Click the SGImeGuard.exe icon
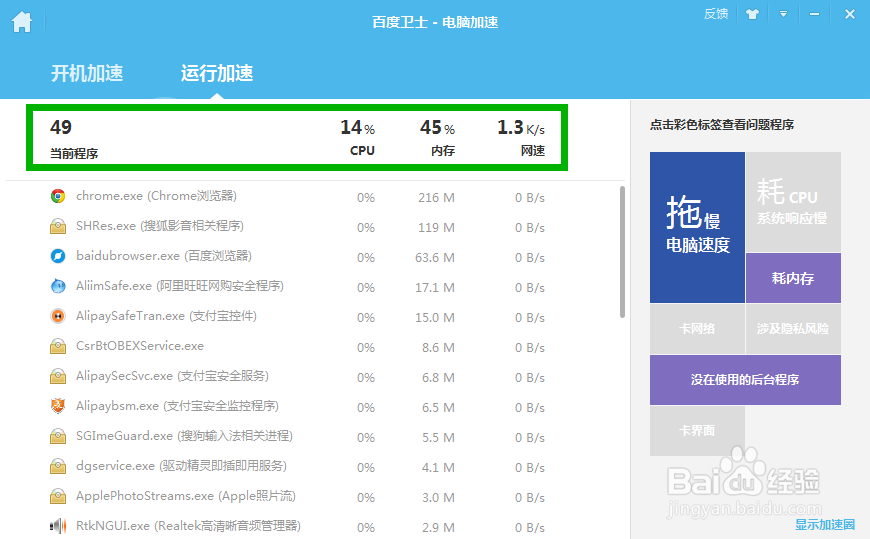 [x=58, y=436]
